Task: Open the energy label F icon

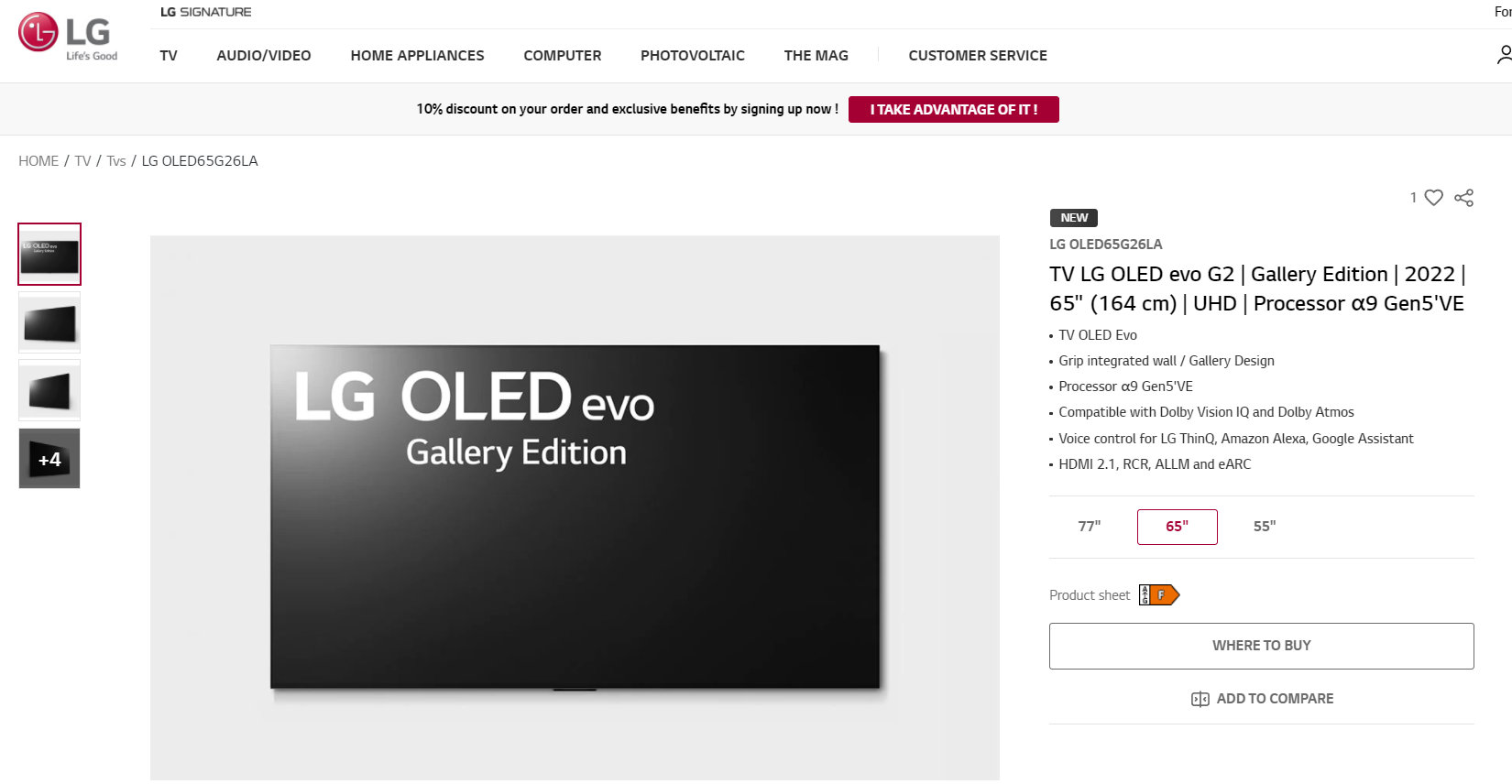Action: point(1159,595)
